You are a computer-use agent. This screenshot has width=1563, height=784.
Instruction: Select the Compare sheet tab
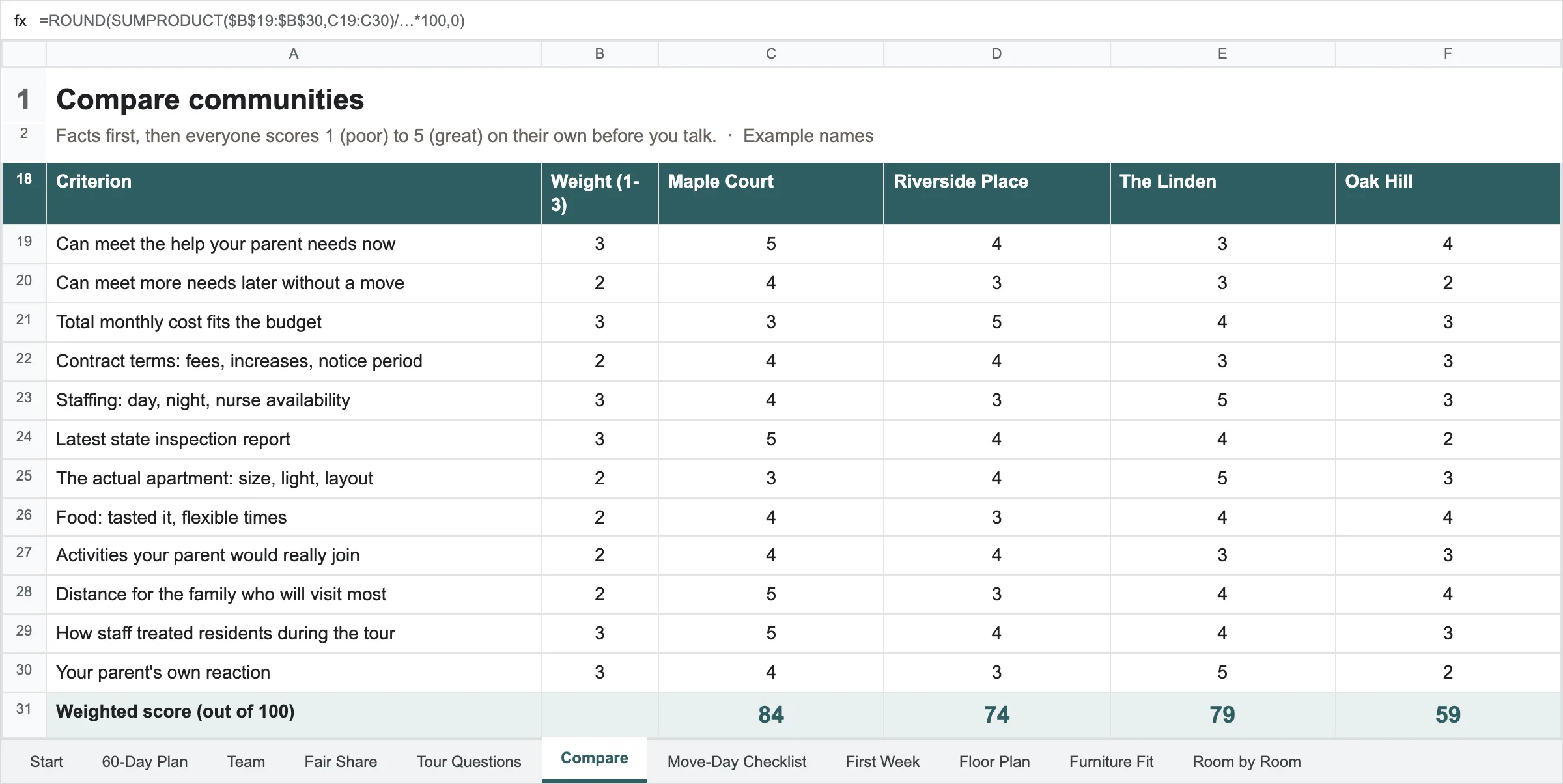tap(594, 759)
